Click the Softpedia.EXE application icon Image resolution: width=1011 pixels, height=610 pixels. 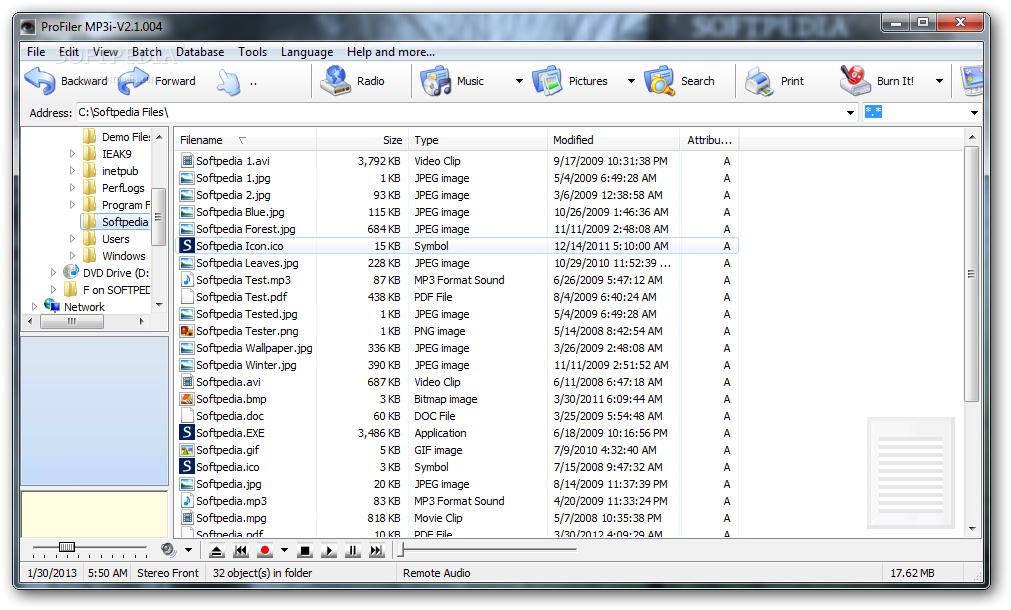pos(187,433)
